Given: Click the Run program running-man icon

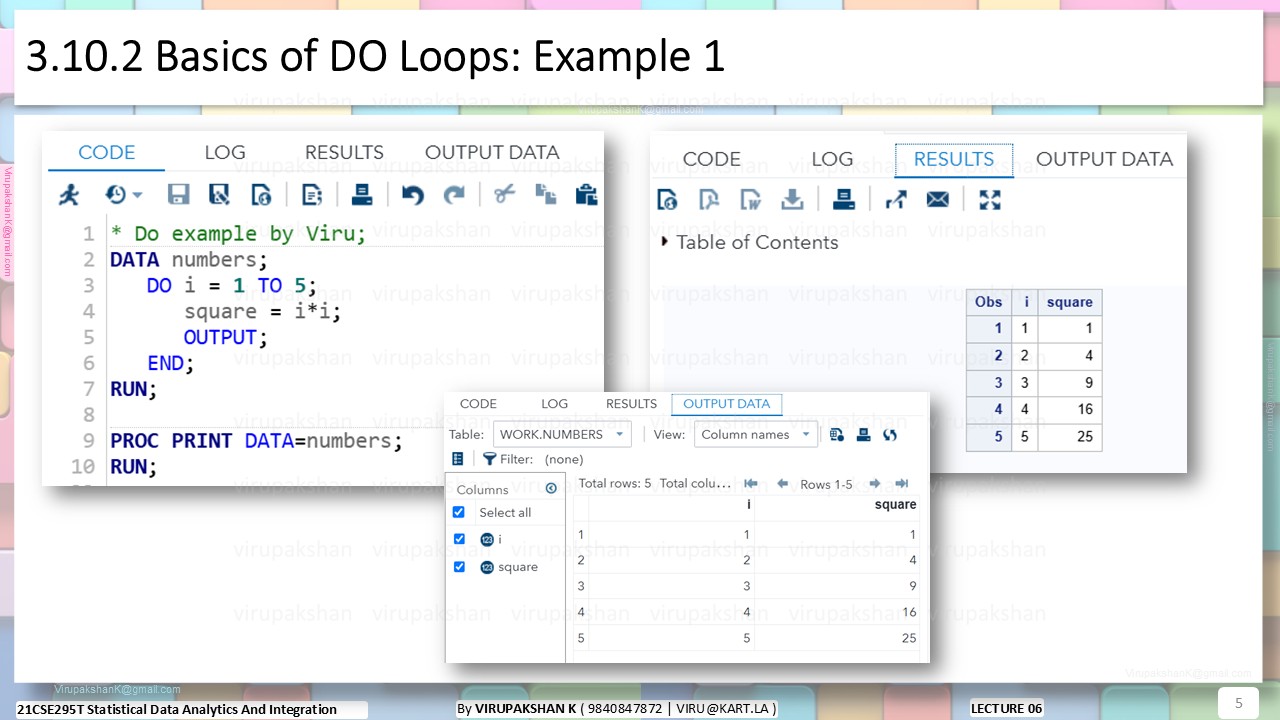Looking at the screenshot, I should [x=69, y=194].
